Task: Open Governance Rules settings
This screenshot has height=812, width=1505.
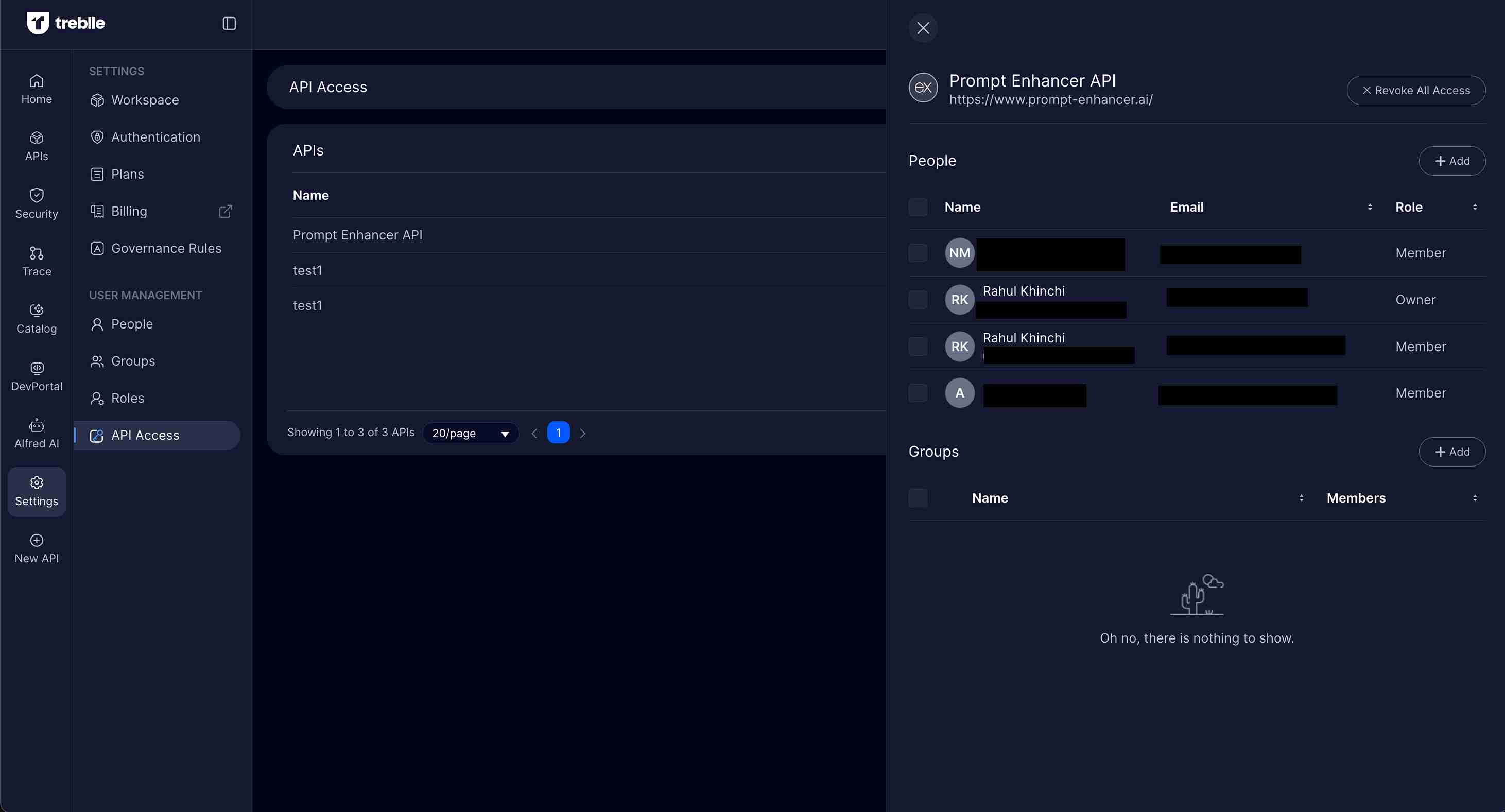Action: pos(166,248)
